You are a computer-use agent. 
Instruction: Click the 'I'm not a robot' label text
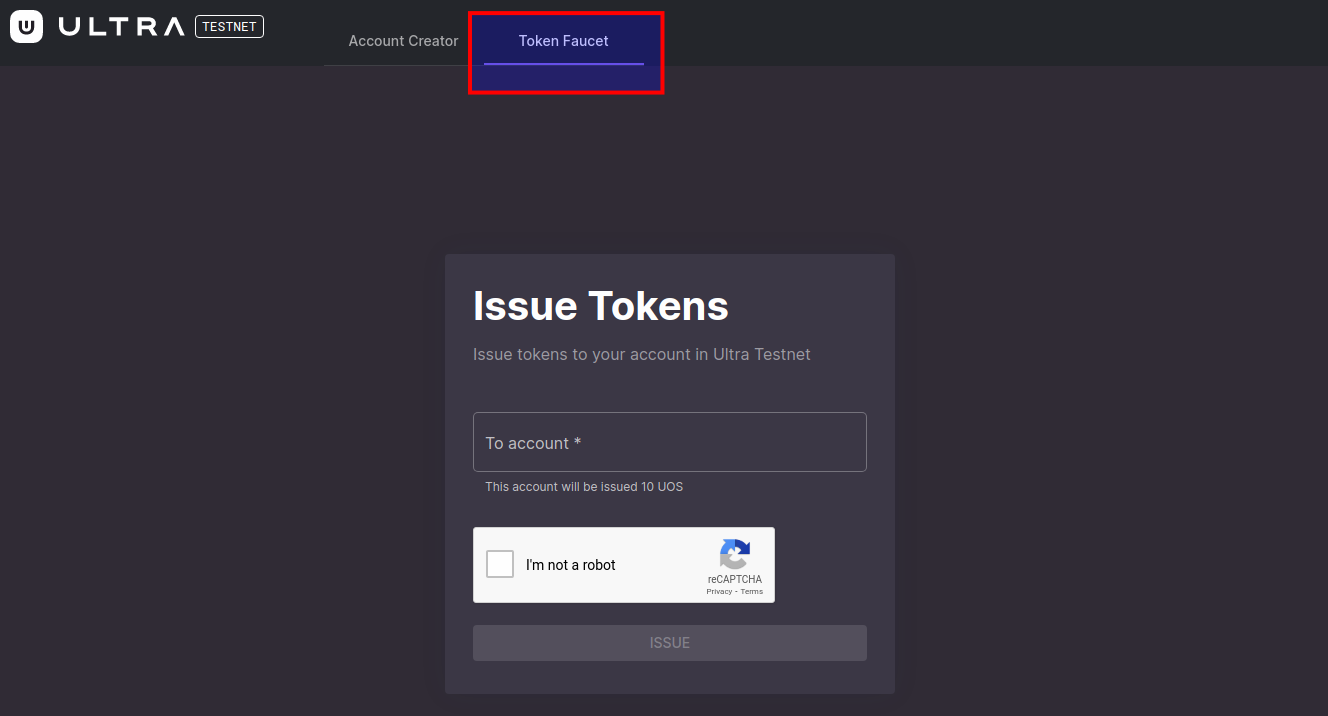tap(571, 565)
